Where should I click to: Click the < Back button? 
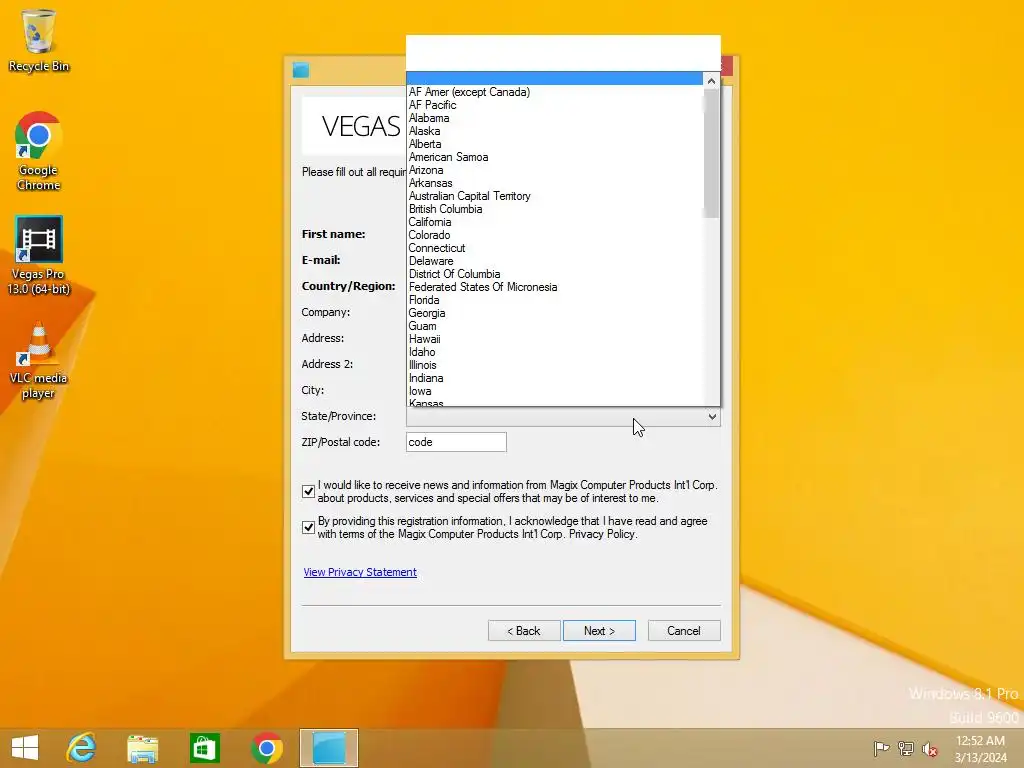(524, 631)
